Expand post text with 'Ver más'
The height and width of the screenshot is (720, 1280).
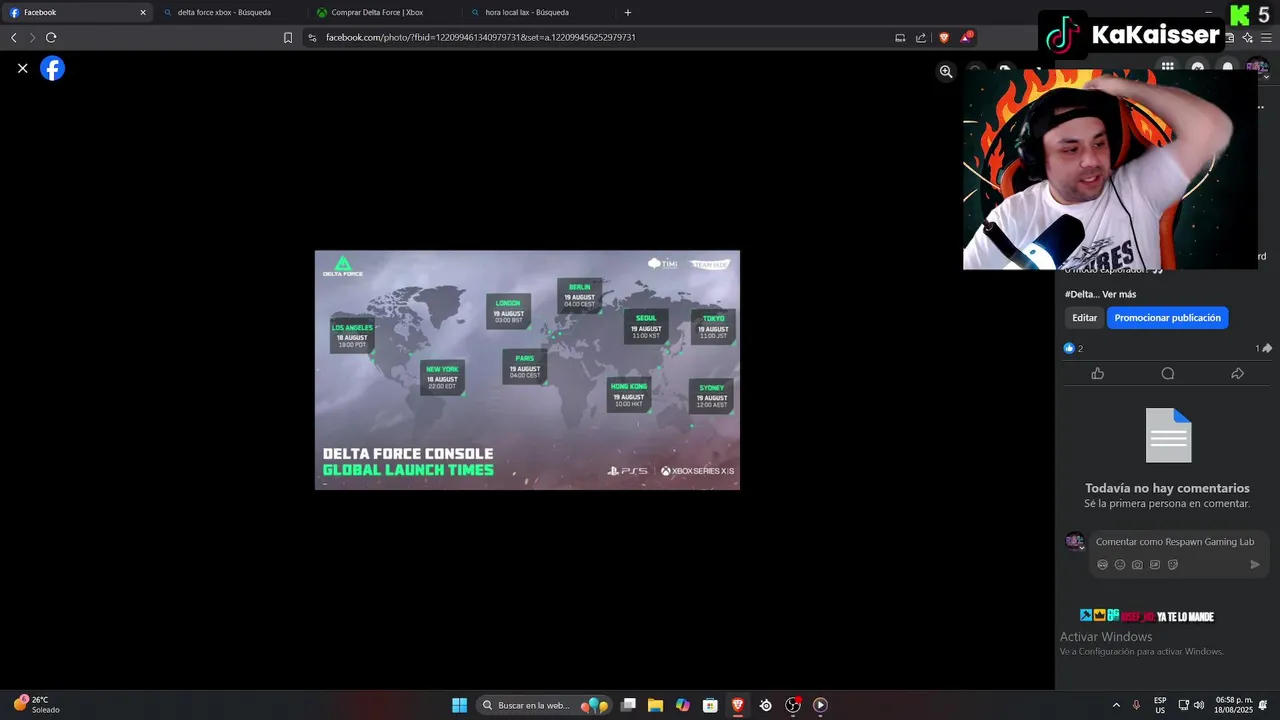click(x=1119, y=294)
